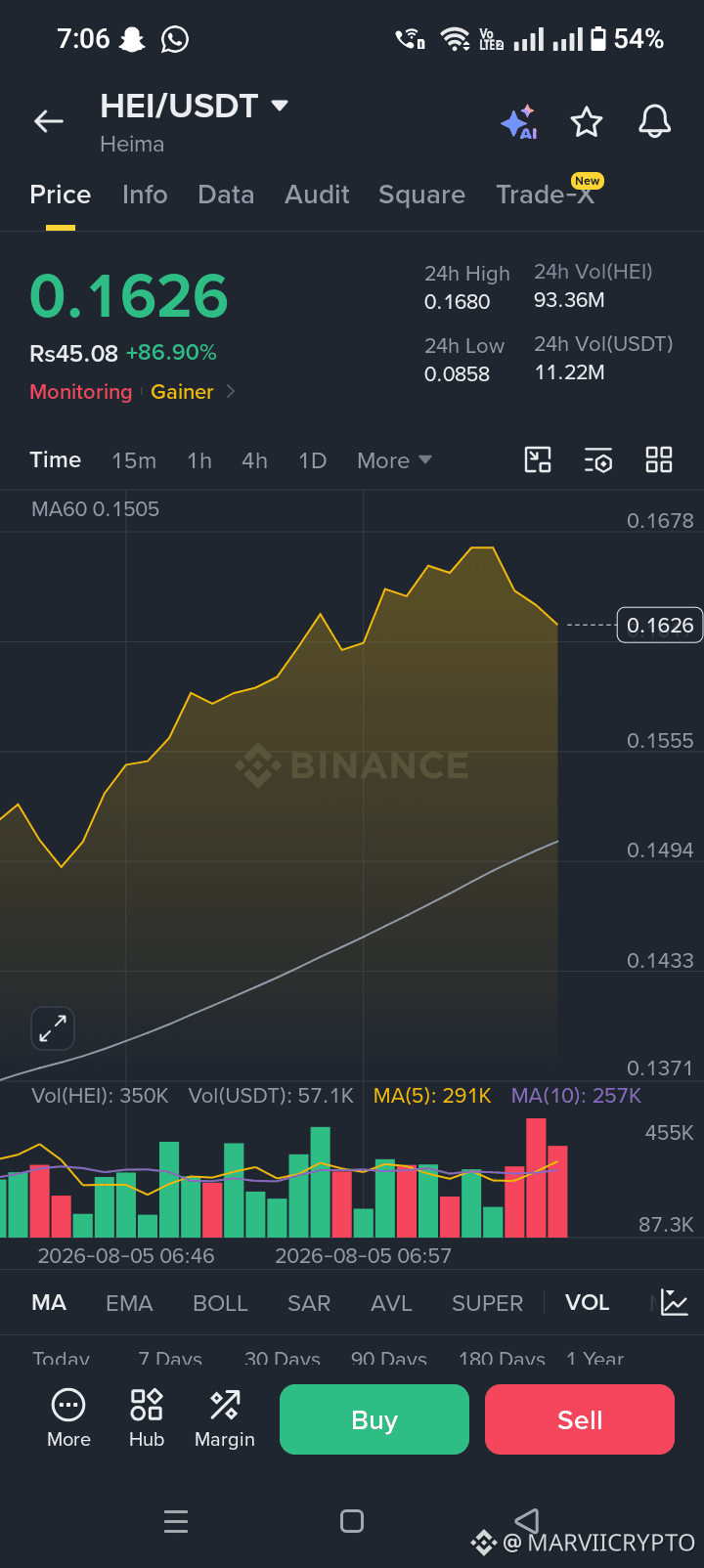This screenshot has height=1568, width=704.
Task: Expand the HEI/USDT pair selector arrow
Action: point(280,106)
